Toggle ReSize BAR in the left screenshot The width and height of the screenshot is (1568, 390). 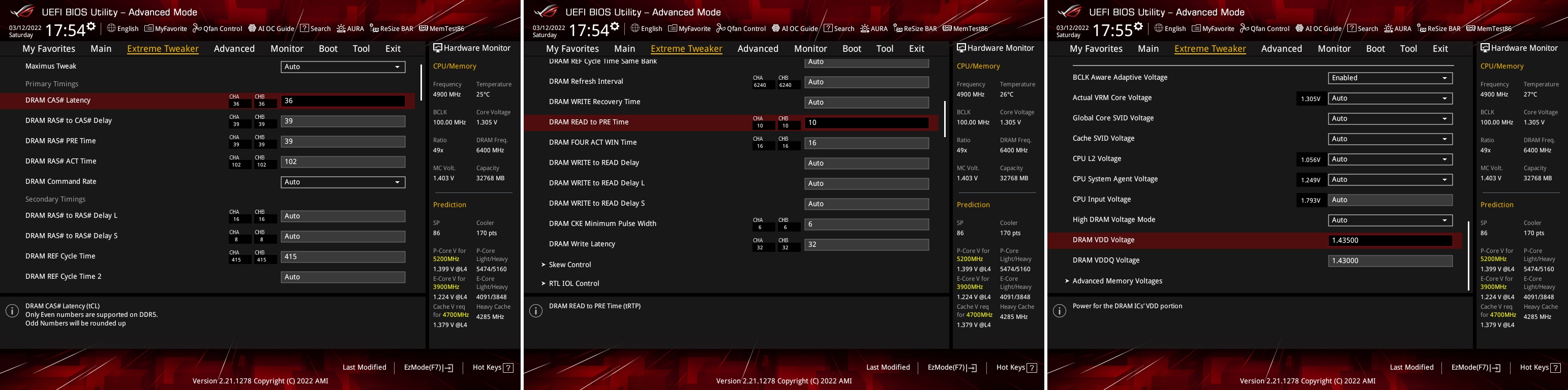[391, 28]
